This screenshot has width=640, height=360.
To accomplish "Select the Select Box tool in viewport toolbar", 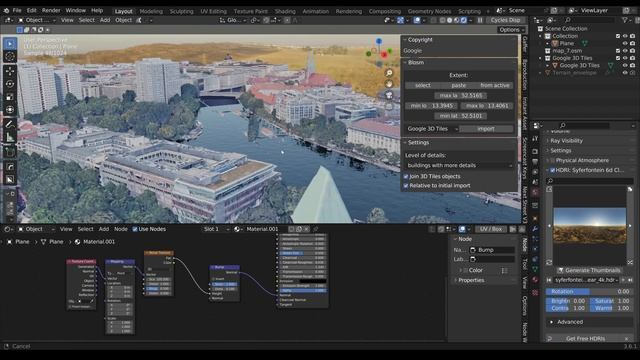I will 10,43.
